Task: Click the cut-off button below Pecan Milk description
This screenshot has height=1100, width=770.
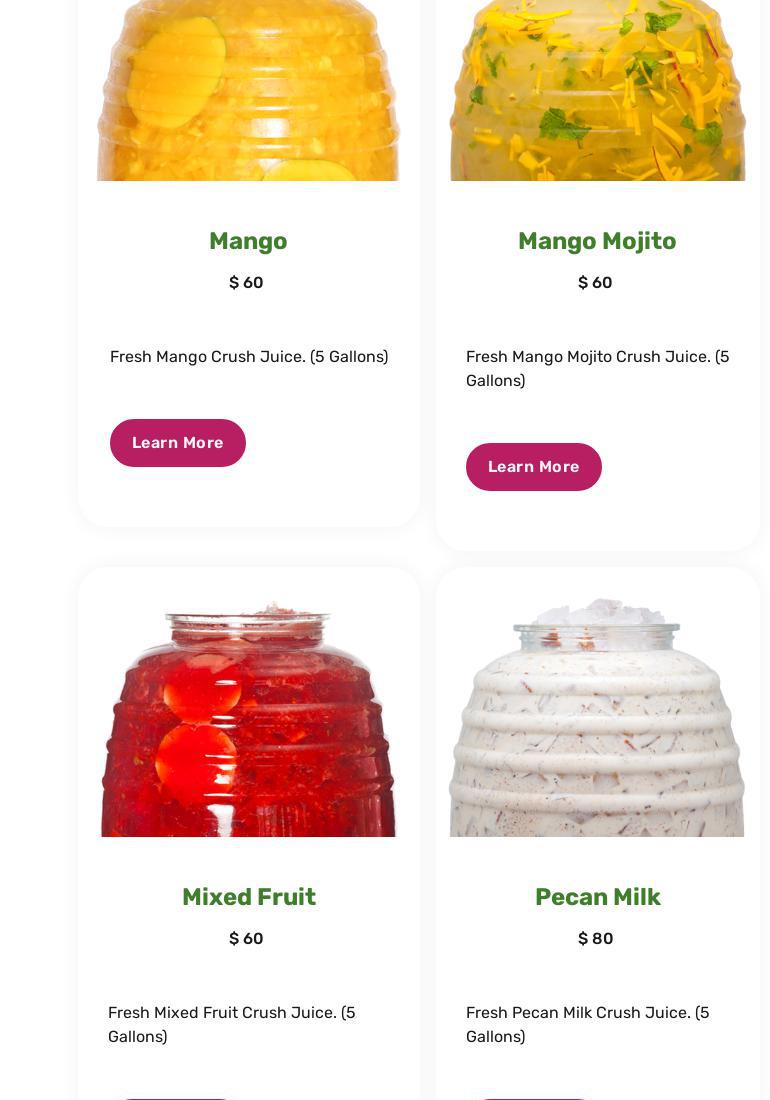Action: coord(534,1098)
